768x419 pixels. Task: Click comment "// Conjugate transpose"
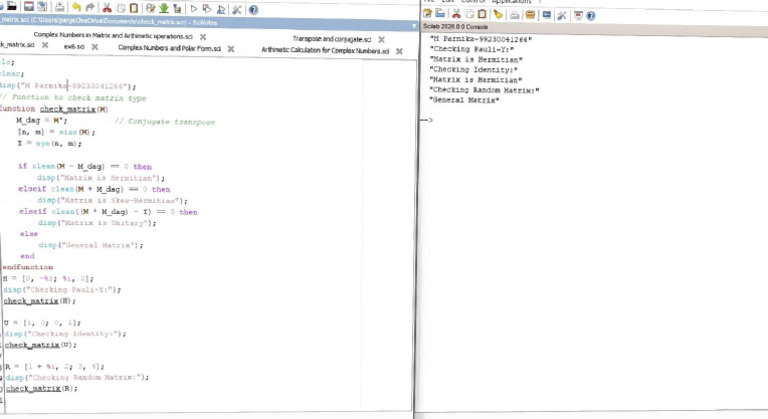coord(165,122)
